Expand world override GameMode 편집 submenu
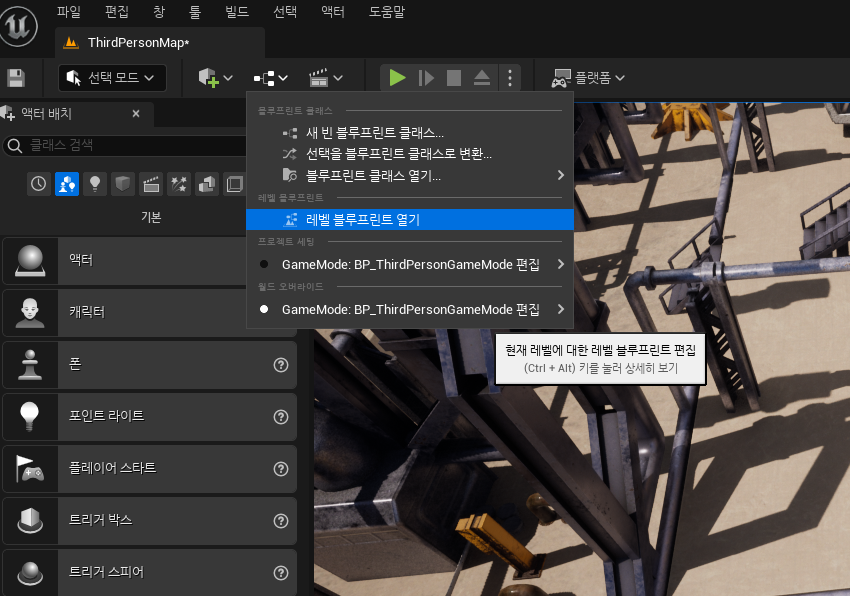Screen dimensions: 850x596 [x=410, y=309]
